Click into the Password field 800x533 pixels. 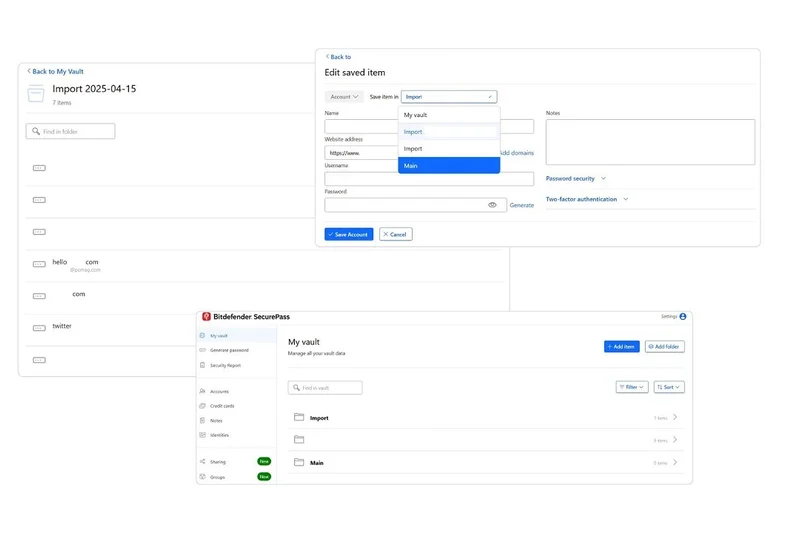click(x=415, y=205)
